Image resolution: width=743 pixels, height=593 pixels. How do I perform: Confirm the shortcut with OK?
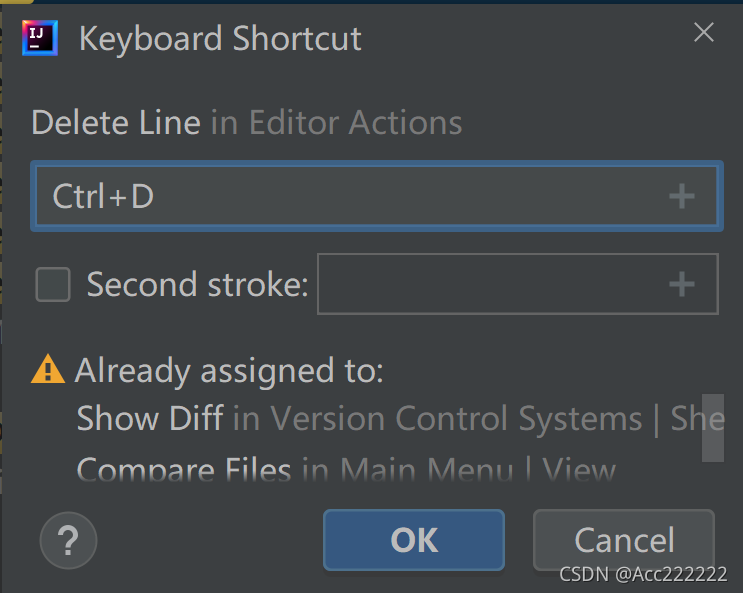tap(414, 540)
